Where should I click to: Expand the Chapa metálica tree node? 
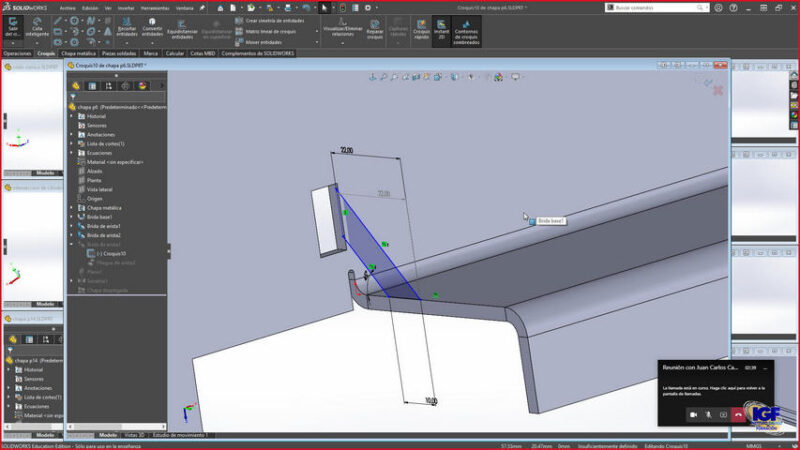pyautogui.click(x=72, y=208)
